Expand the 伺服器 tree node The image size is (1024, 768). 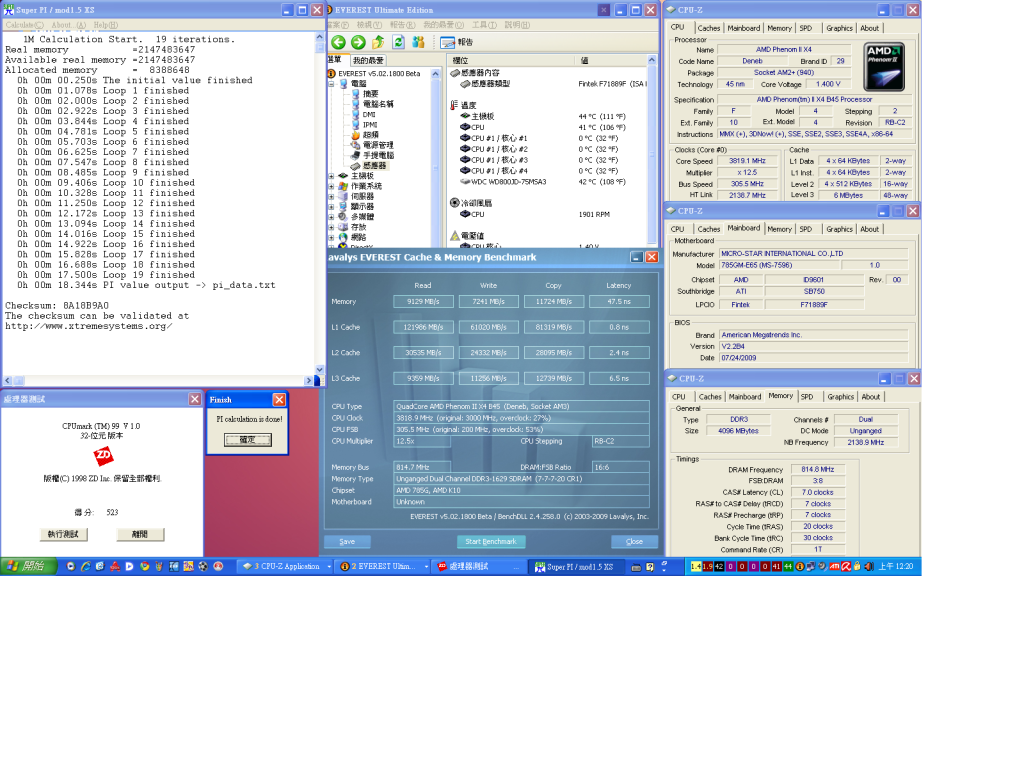pyautogui.click(x=331, y=197)
